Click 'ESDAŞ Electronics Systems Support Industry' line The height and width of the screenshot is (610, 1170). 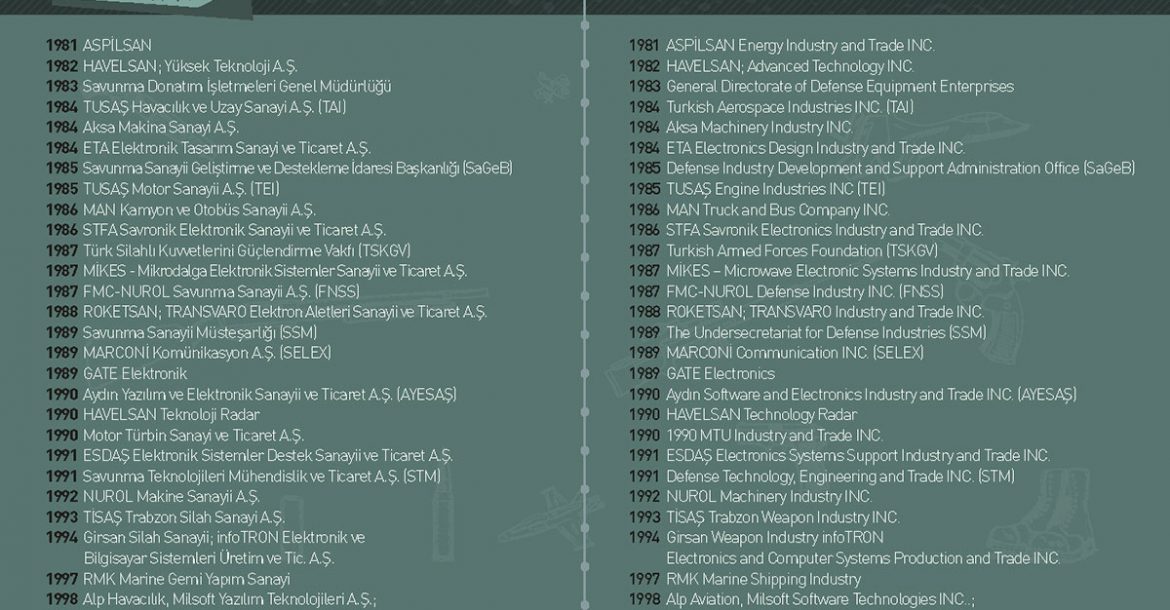pyautogui.click(x=858, y=456)
